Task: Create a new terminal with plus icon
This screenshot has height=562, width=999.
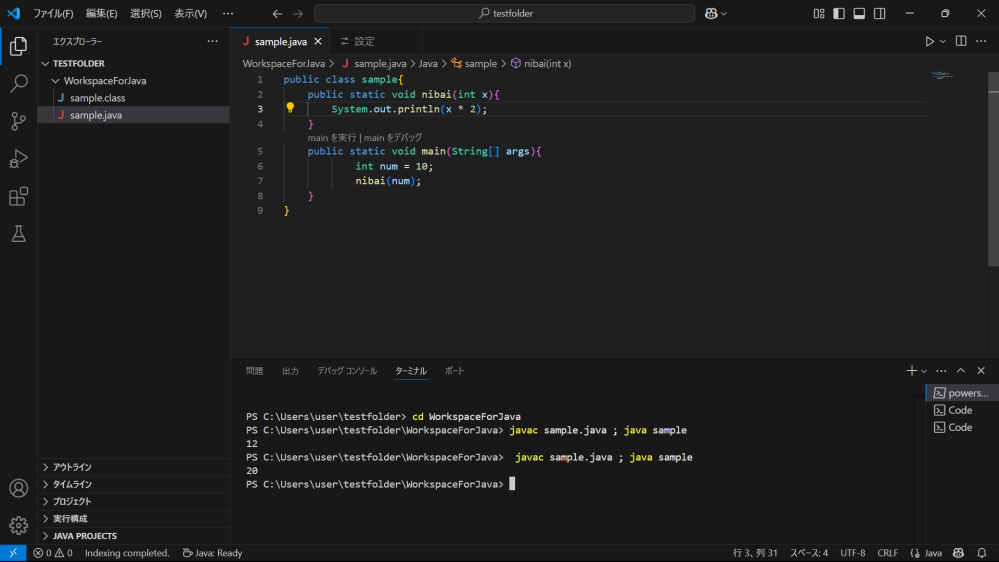Action: (912, 371)
